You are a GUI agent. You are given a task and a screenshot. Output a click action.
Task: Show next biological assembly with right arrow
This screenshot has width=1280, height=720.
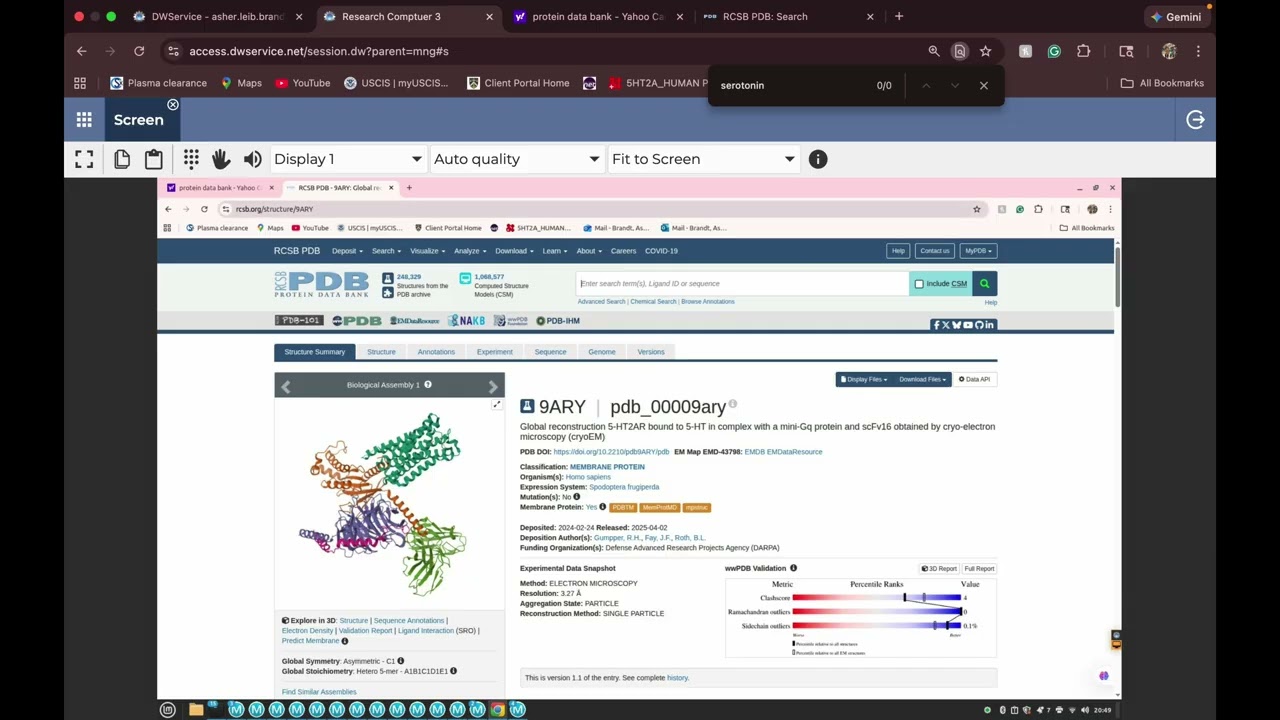pyautogui.click(x=493, y=386)
